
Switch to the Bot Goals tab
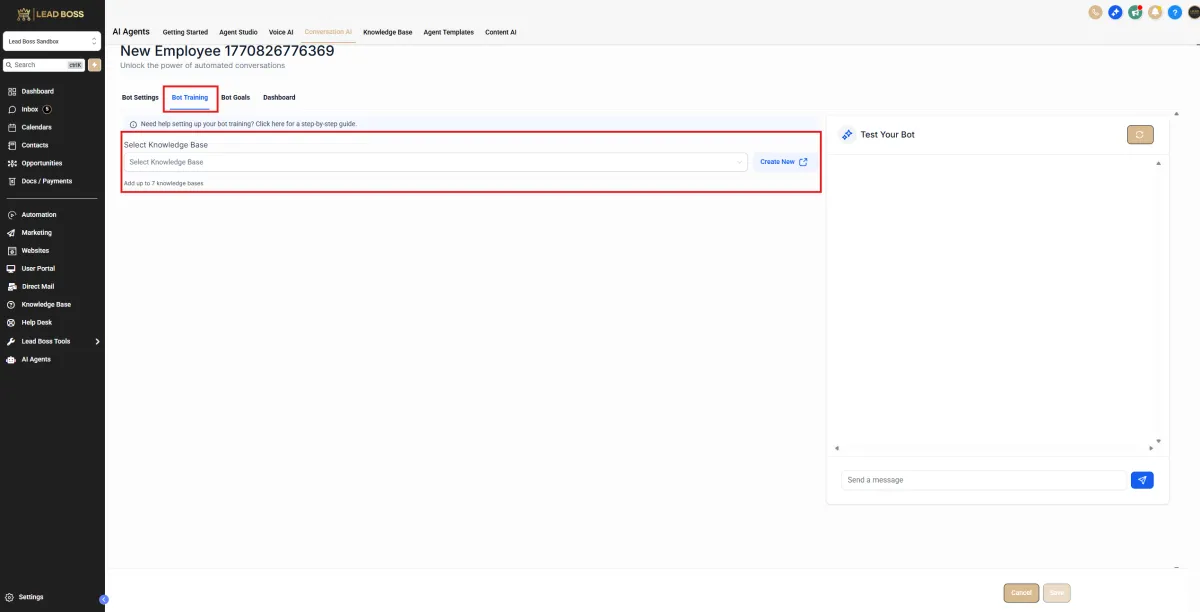pos(236,97)
